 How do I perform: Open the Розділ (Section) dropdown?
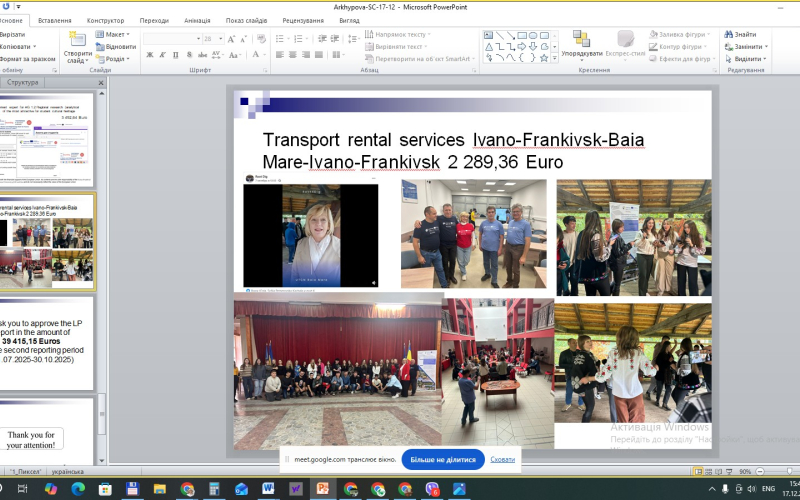pos(113,59)
